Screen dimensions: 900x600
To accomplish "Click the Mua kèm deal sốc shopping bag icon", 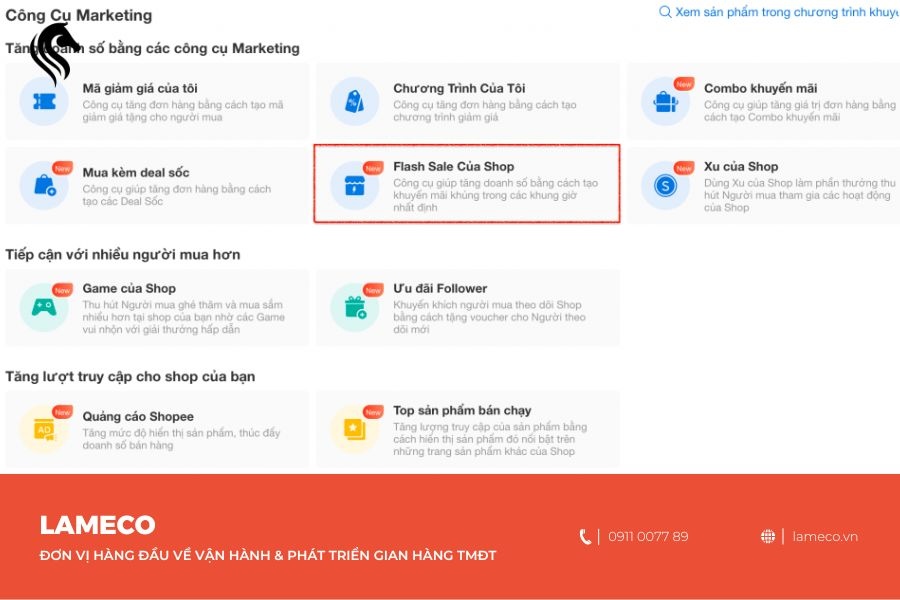I will (44, 185).
